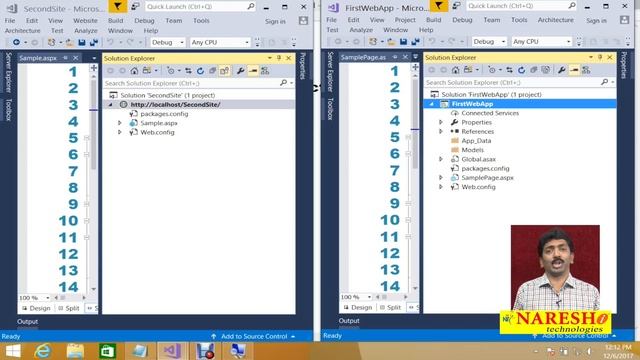Open Project menu in FirstWebApp window
This screenshot has height=360, width=640.
[405, 20]
